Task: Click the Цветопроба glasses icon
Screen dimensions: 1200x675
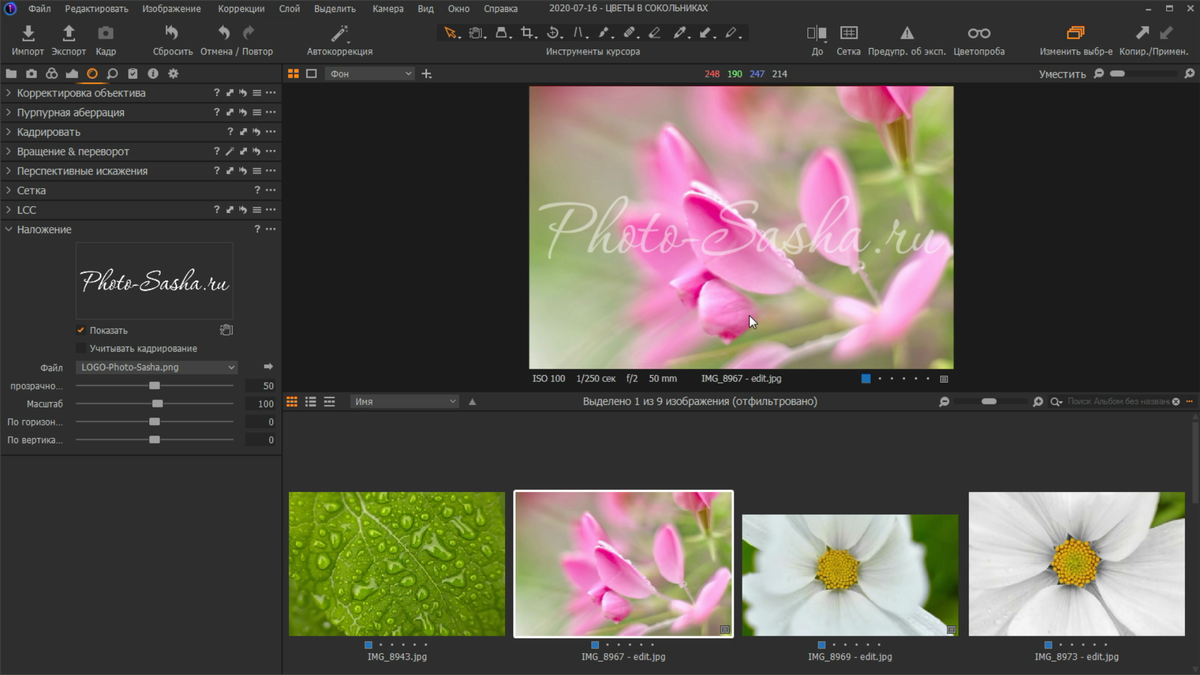Action: tap(978, 34)
